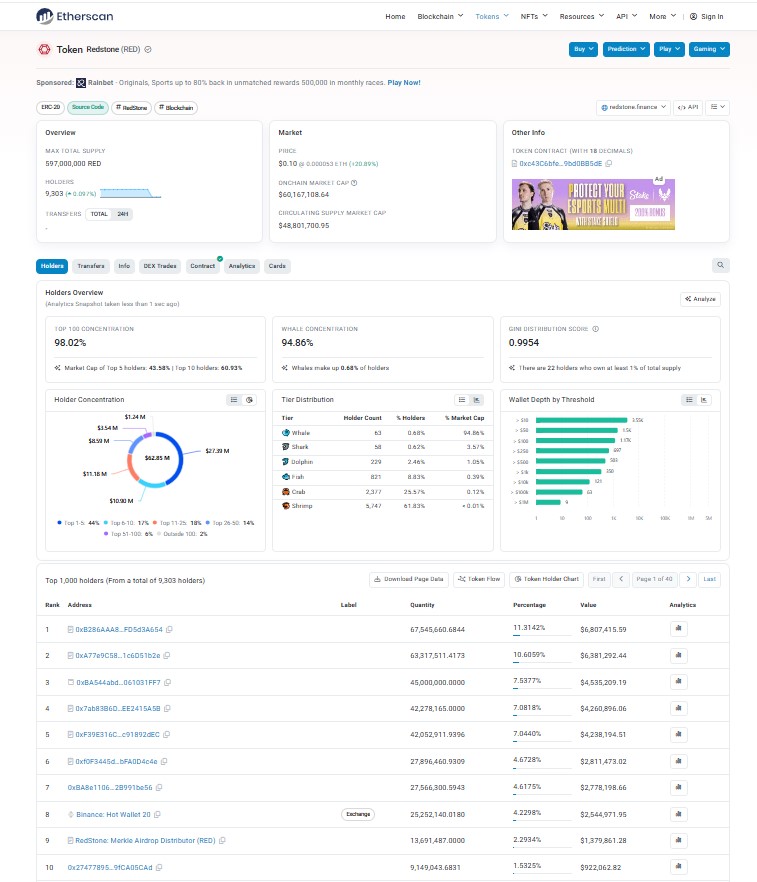
Task: Open the Gaming dropdown
Action: coord(709,50)
